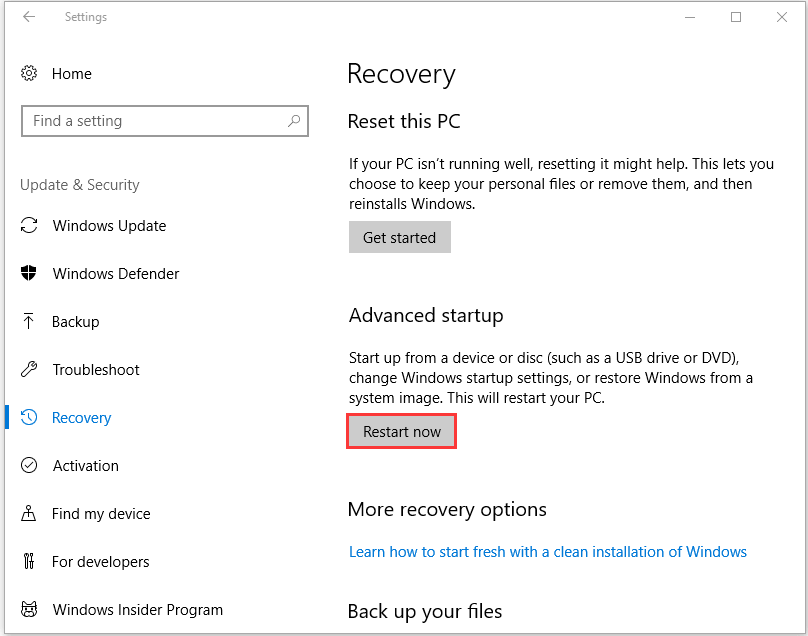Click the Home gear icon

coord(29,74)
